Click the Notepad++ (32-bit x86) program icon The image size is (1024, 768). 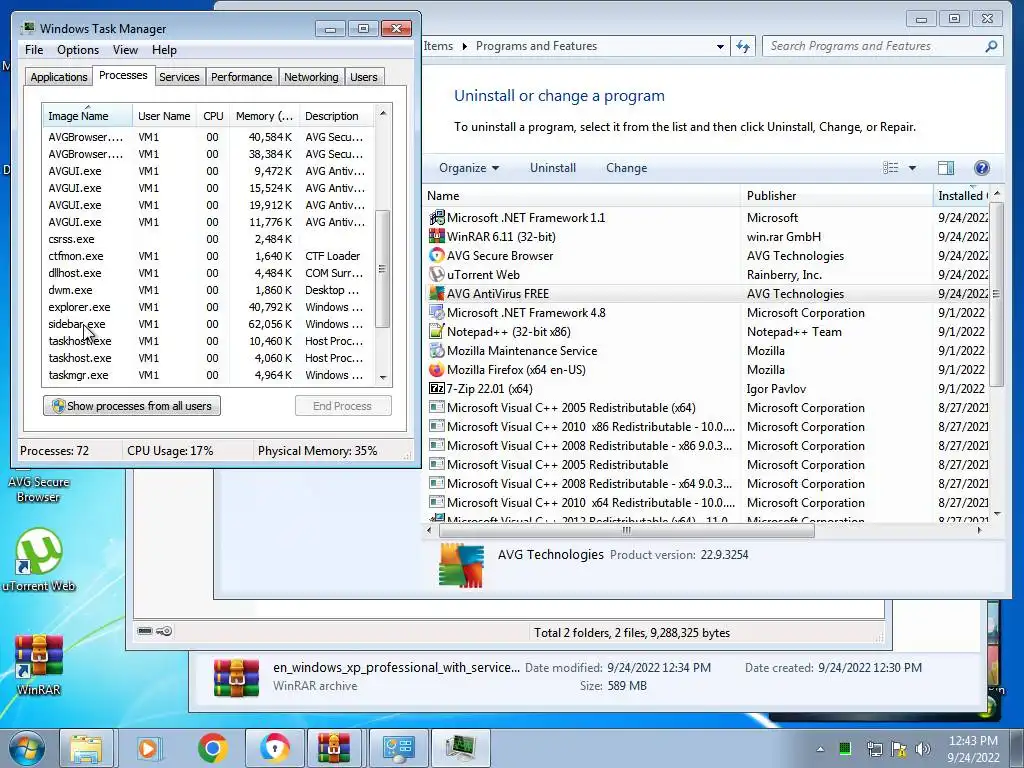pyautogui.click(x=436, y=331)
